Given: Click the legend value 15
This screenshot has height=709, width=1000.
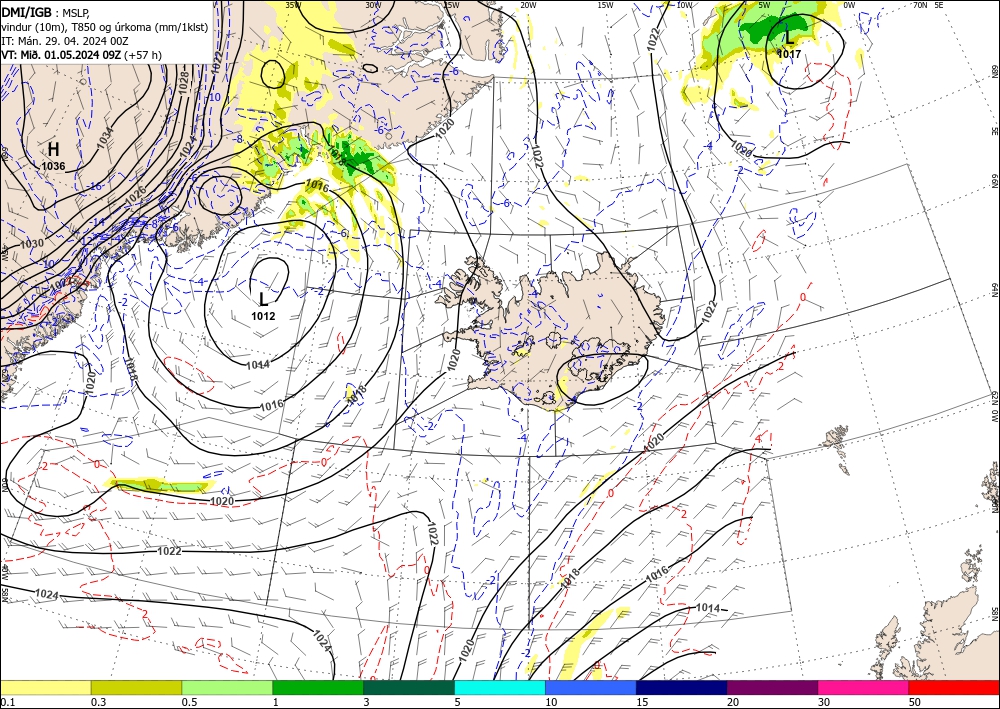Looking at the screenshot, I should tap(642, 702).
